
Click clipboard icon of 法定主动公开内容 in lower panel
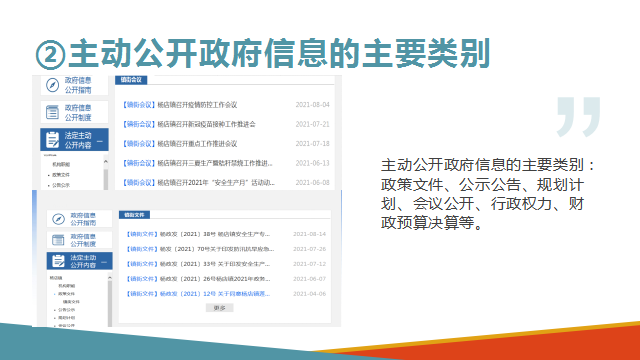(x=58, y=261)
